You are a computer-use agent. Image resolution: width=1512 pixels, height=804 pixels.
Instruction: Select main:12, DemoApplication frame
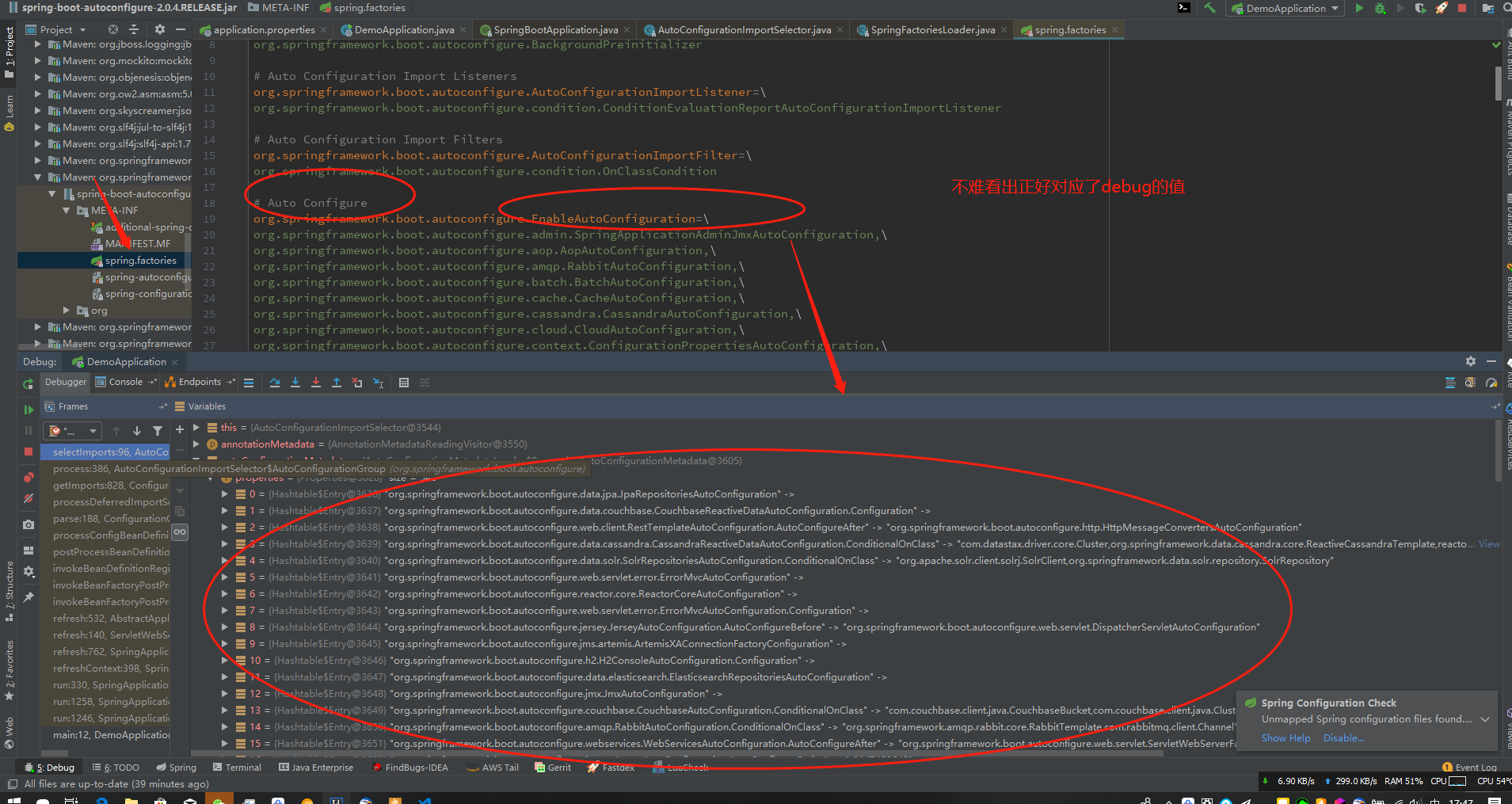(111, 735)
